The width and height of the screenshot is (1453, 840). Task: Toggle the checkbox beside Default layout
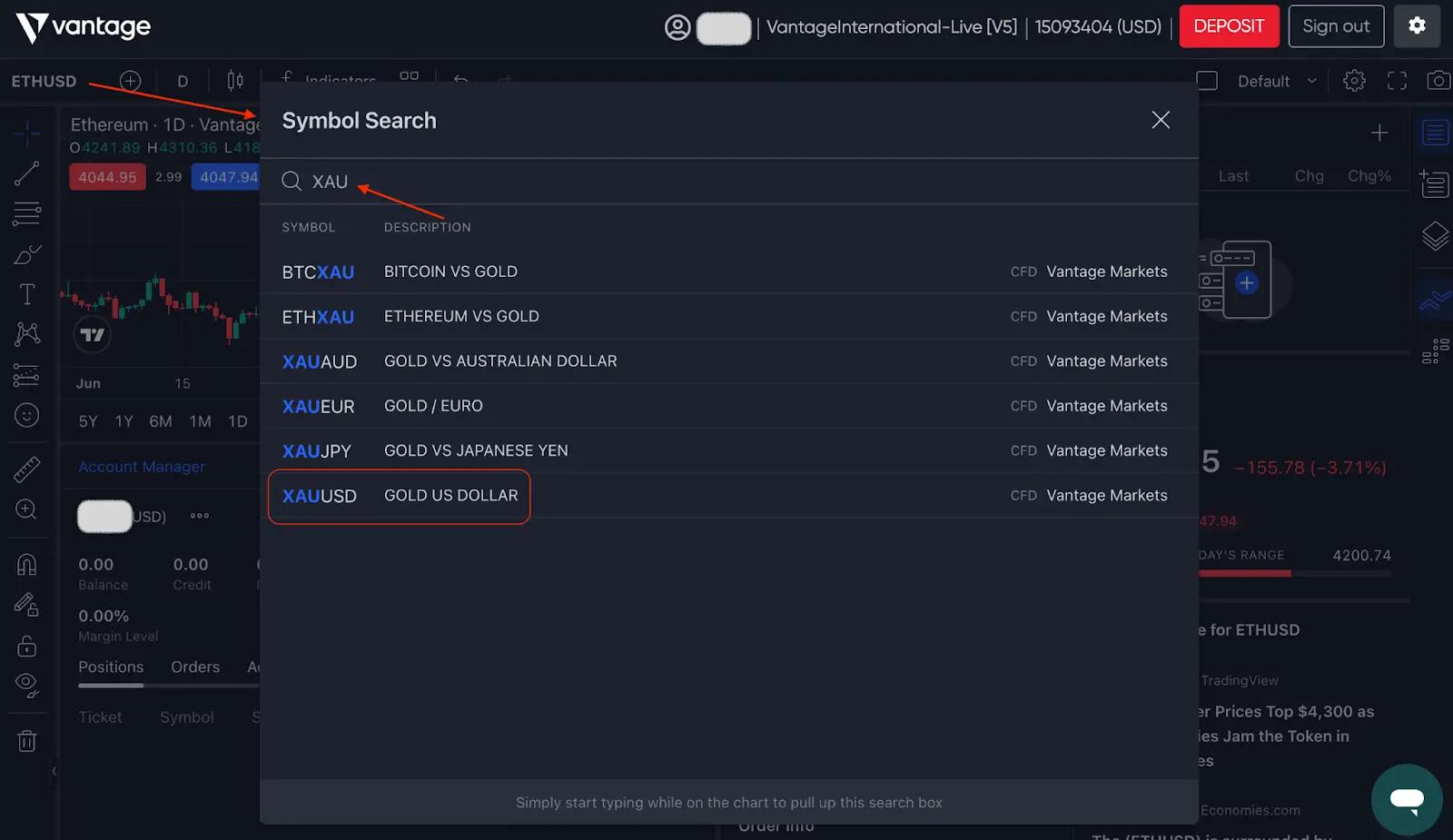(x=1207, y=81)
